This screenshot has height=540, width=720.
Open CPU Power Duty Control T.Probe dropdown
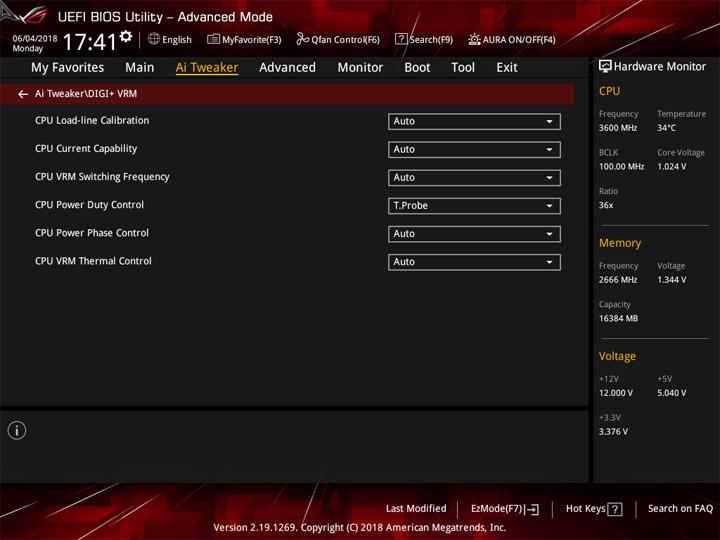tap(474, 206)
